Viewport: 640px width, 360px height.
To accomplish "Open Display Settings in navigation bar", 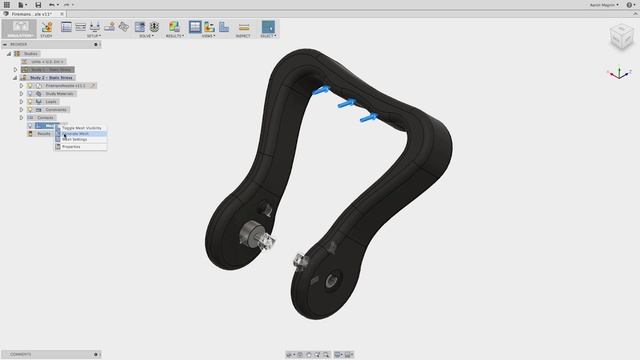I will pos(338,355).
